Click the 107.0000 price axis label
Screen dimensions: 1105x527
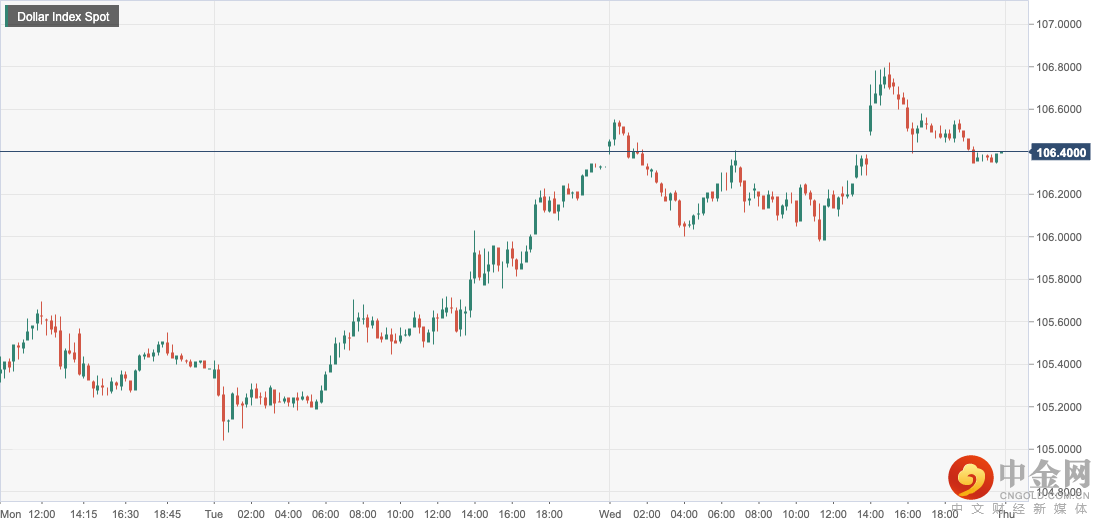tap(1061, 24)
